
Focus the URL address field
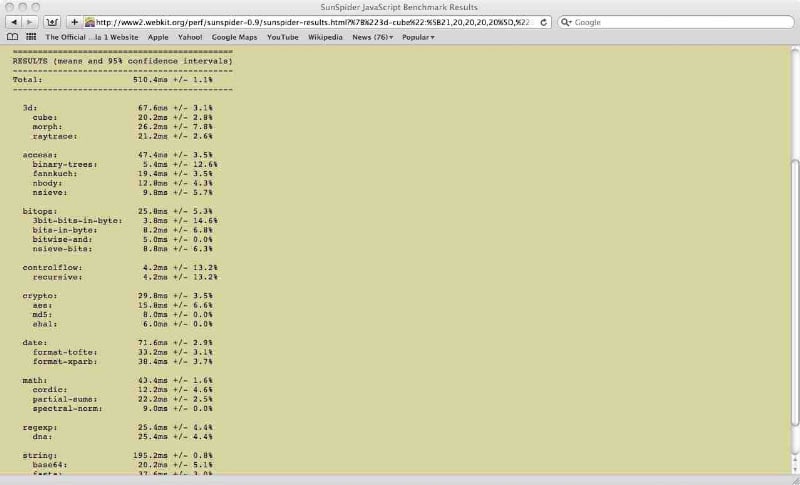click(x=316, y=22)
